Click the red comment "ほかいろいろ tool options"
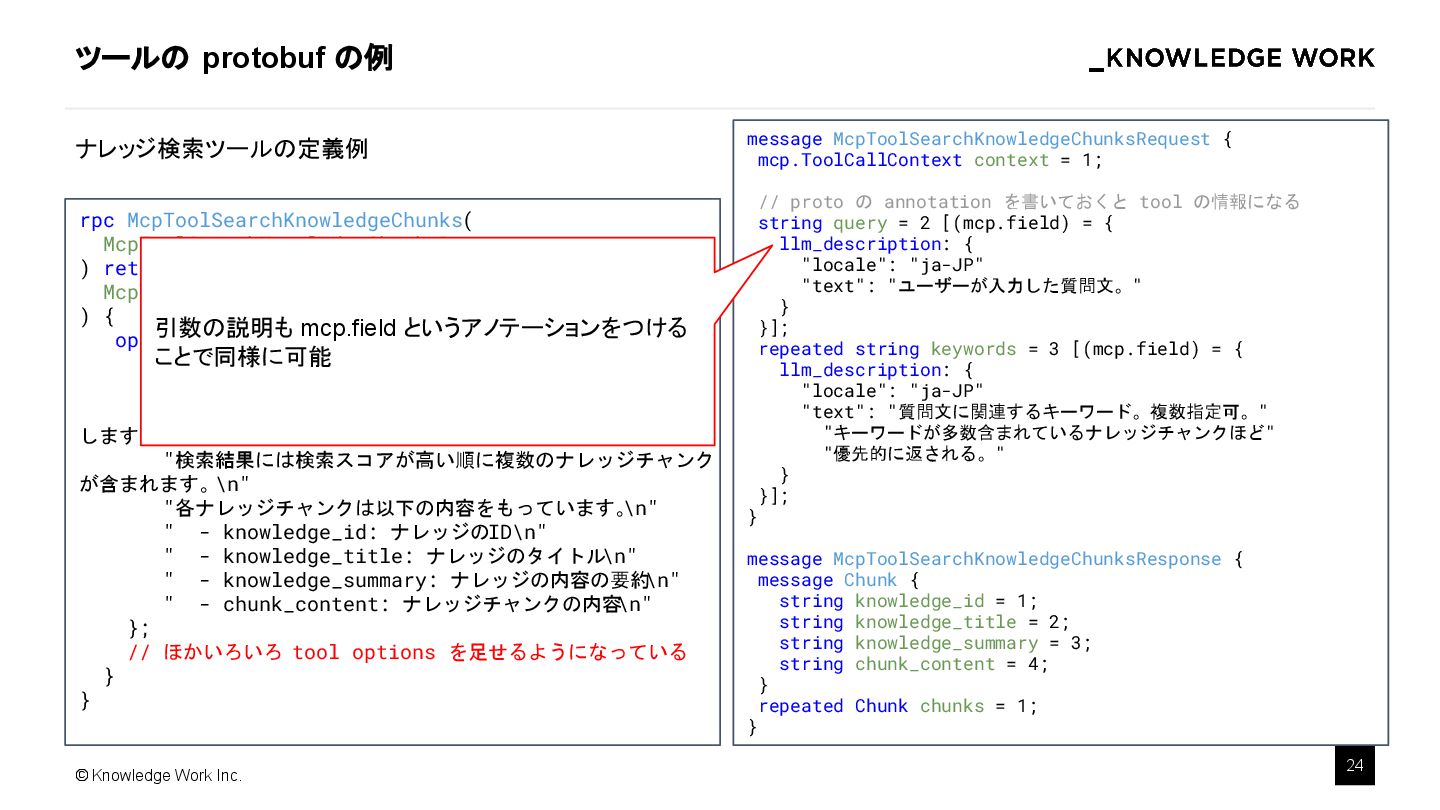The width and height of the screenshot is (1440, 810). pyautogui.click(x=408, y=652)
